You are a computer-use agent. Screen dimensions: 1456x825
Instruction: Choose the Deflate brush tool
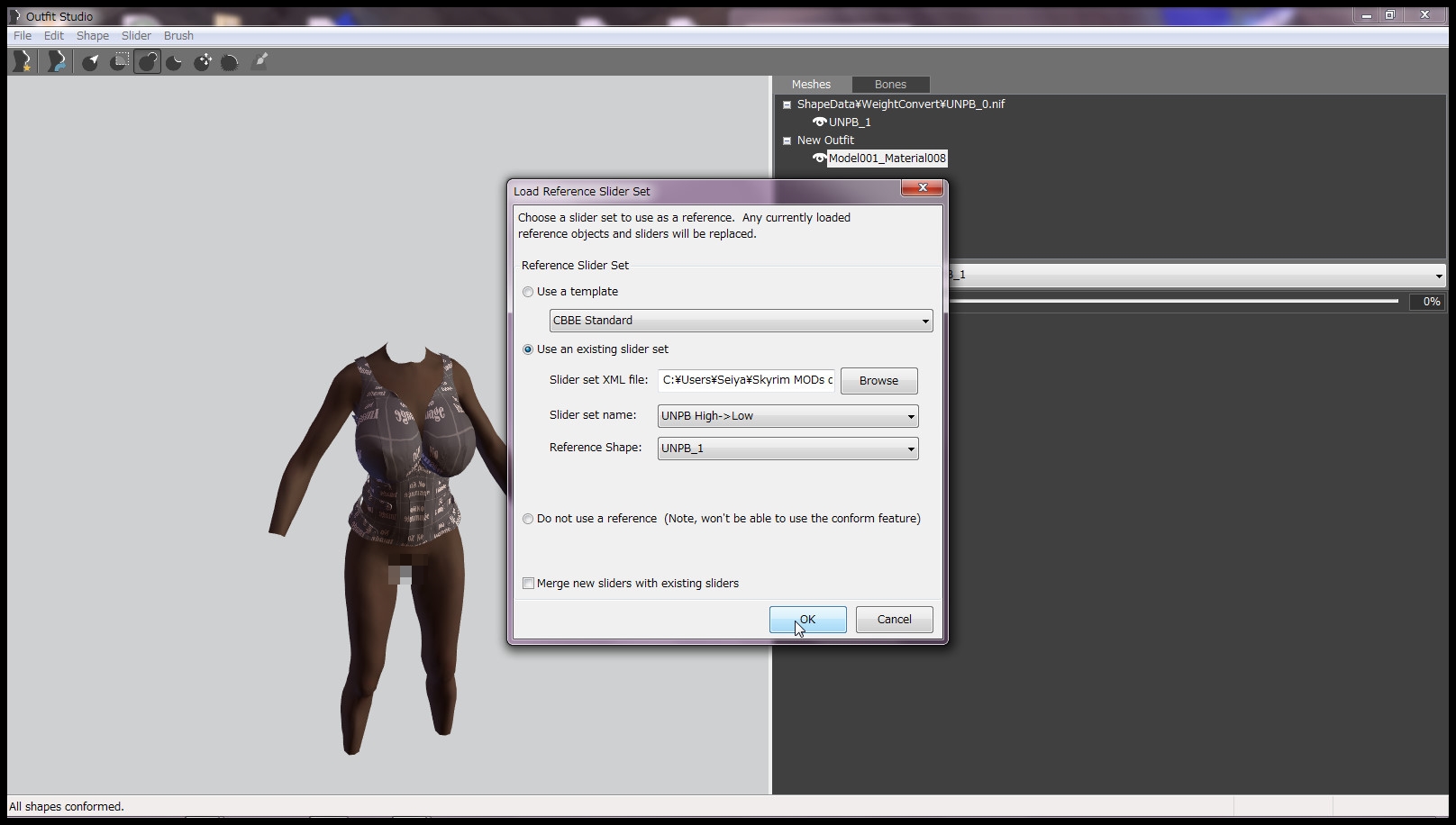[175, 61]
